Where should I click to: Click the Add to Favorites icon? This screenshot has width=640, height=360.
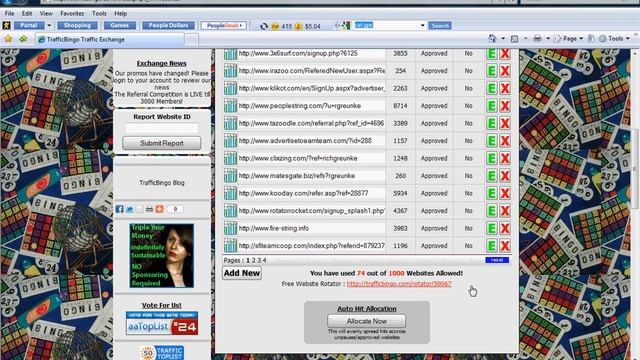pyautogui.click(x=23, y=39)
